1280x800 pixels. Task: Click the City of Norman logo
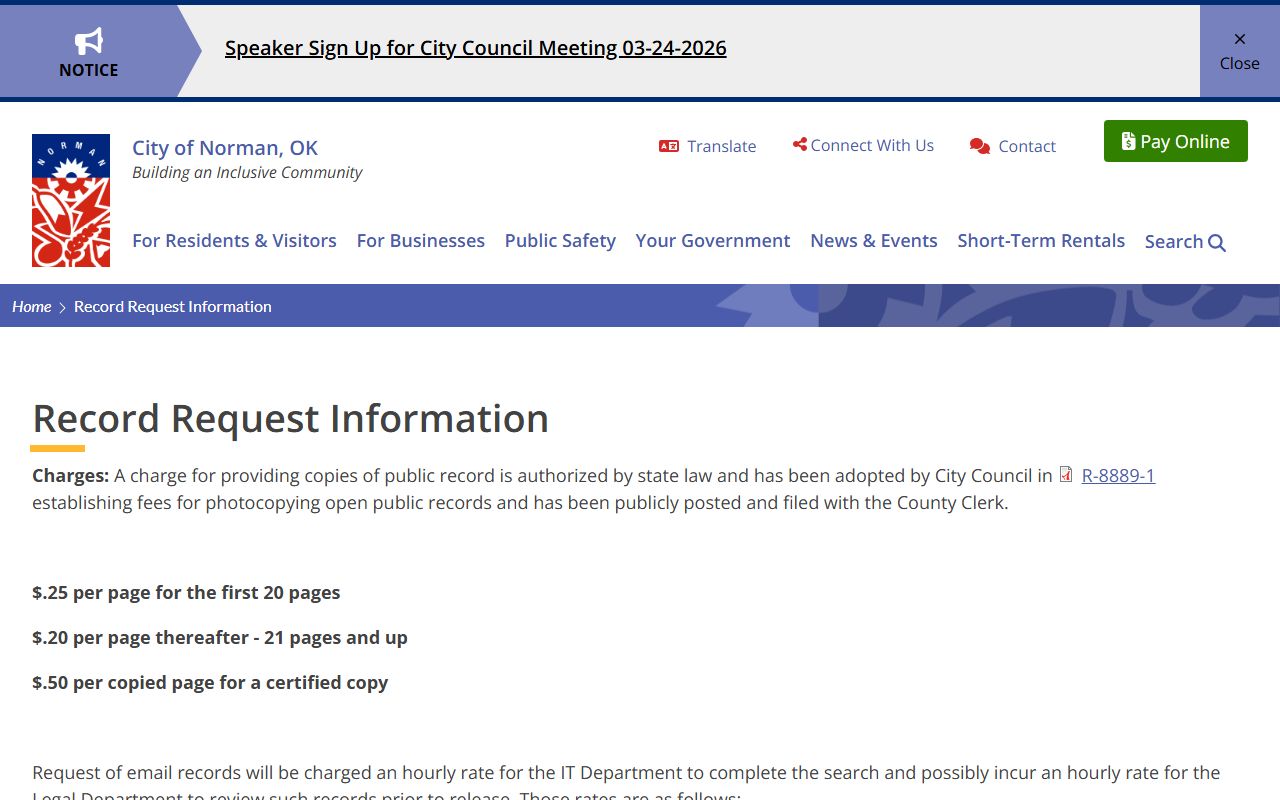[71, 201]
